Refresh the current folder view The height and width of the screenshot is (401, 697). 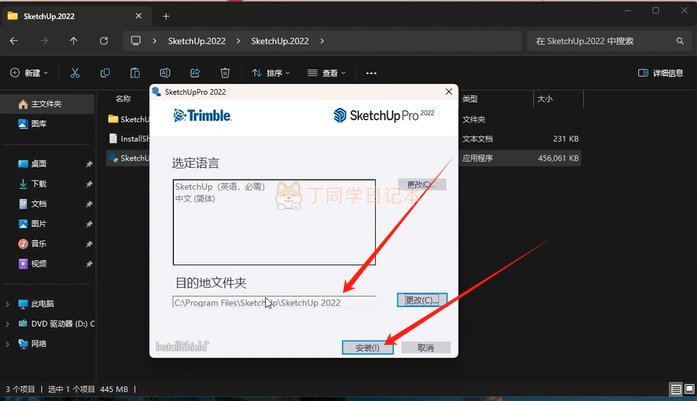point(104,41)
